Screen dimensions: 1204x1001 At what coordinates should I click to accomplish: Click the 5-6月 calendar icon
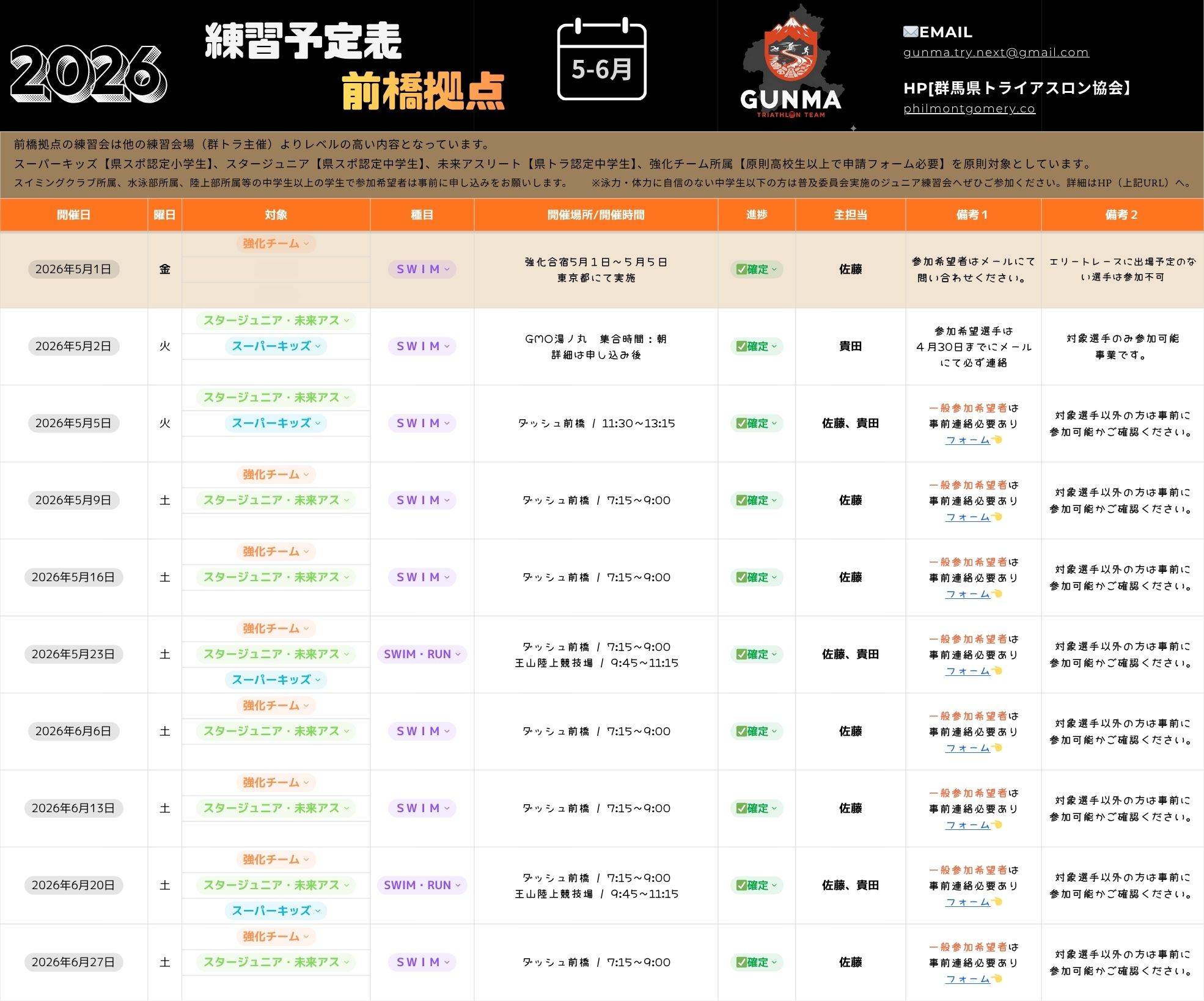tap(601, 60)
